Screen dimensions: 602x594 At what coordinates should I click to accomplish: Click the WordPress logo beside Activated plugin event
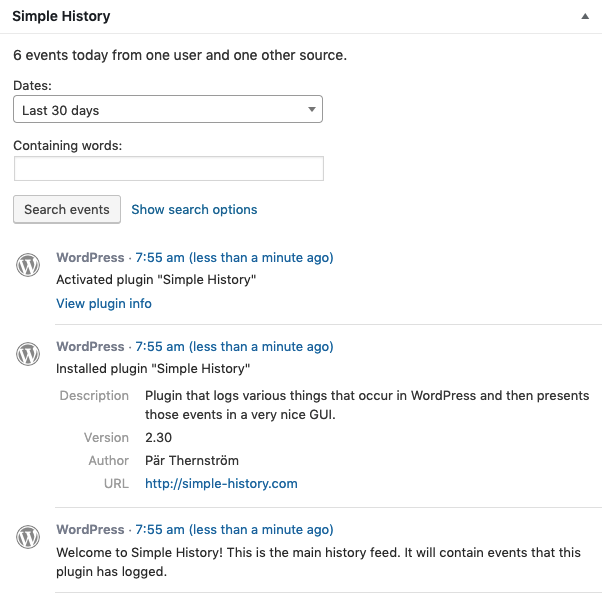click(x=28, y=265)
